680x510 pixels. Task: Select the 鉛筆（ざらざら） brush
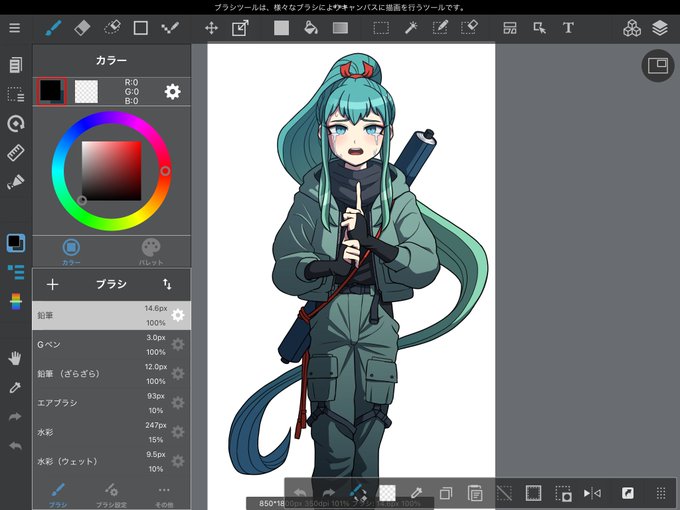coord(111,374)
